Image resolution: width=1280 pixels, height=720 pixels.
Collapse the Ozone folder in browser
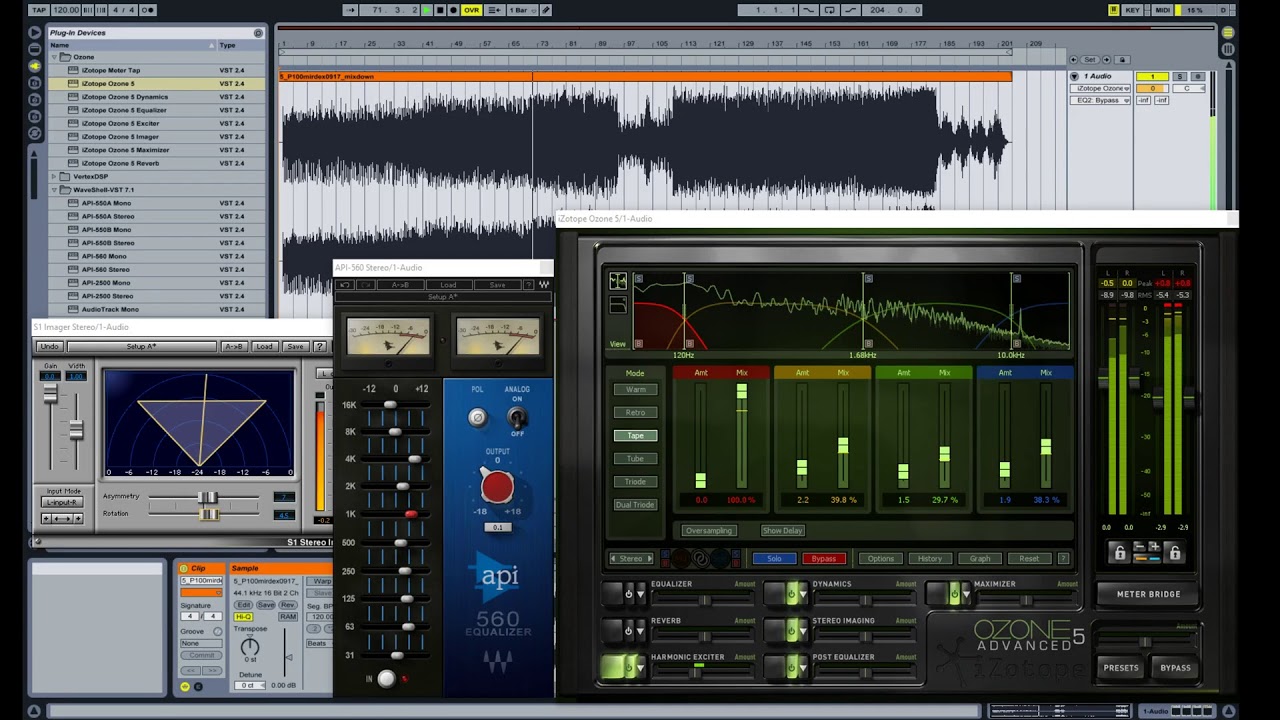(54, 57)
